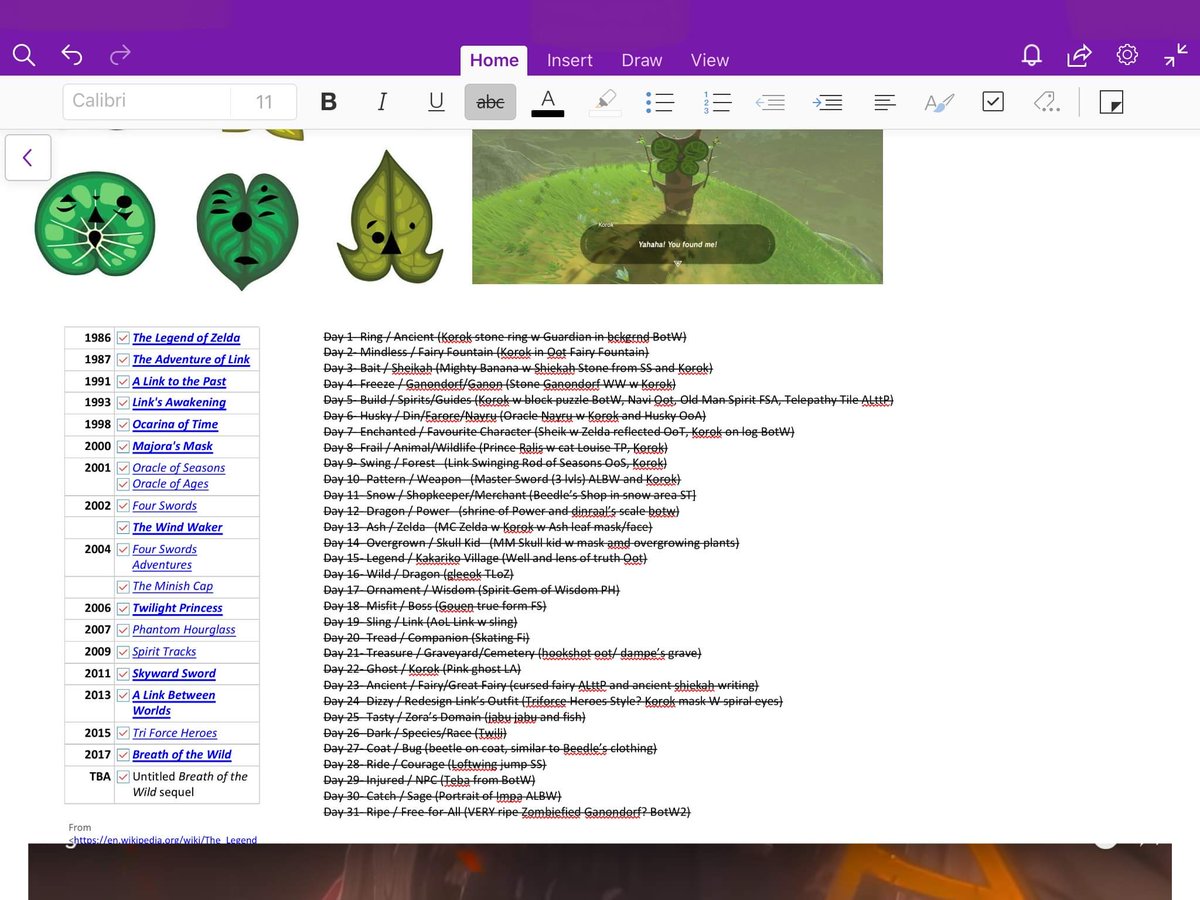Open the Oracle of Ages link
This screenshot has height=900, width=1200.
coord(170,484)
